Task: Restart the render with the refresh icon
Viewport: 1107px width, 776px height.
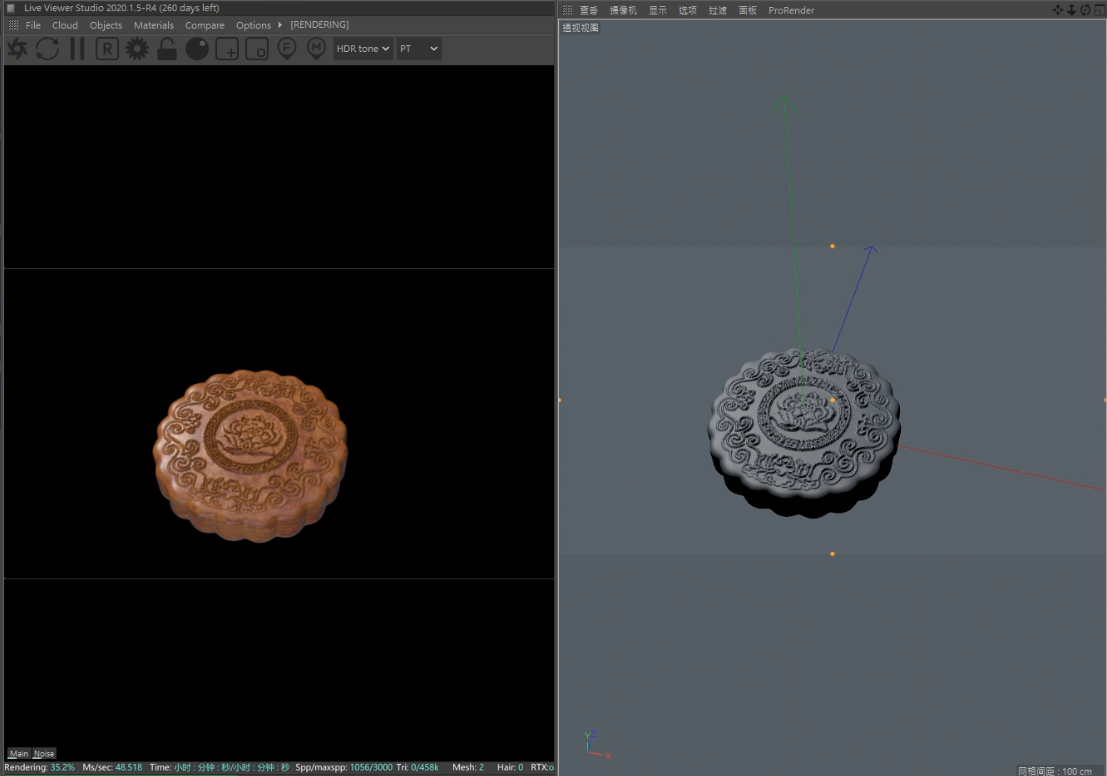Action: click(47, 49)
